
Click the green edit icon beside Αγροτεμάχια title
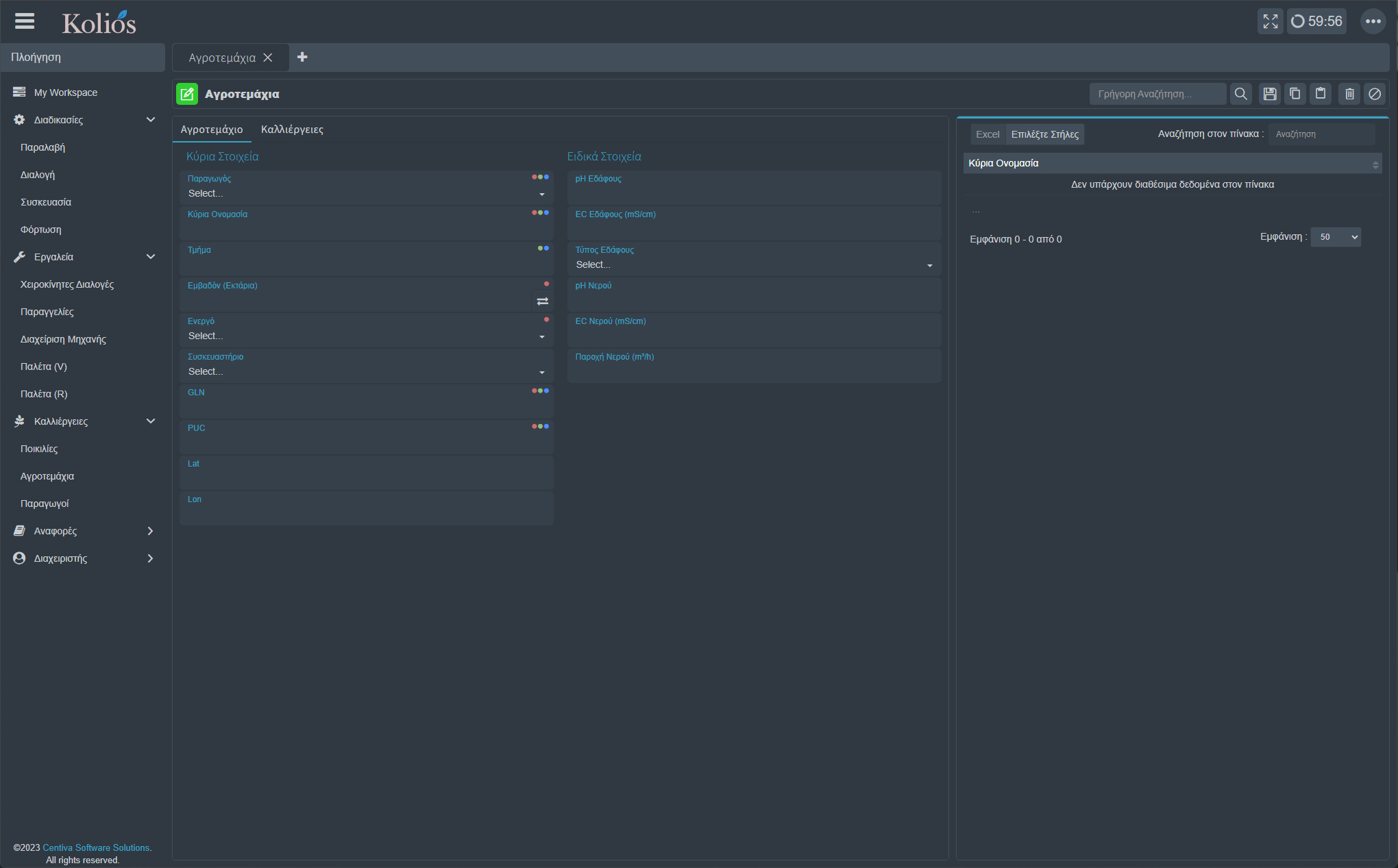(187, 94)
